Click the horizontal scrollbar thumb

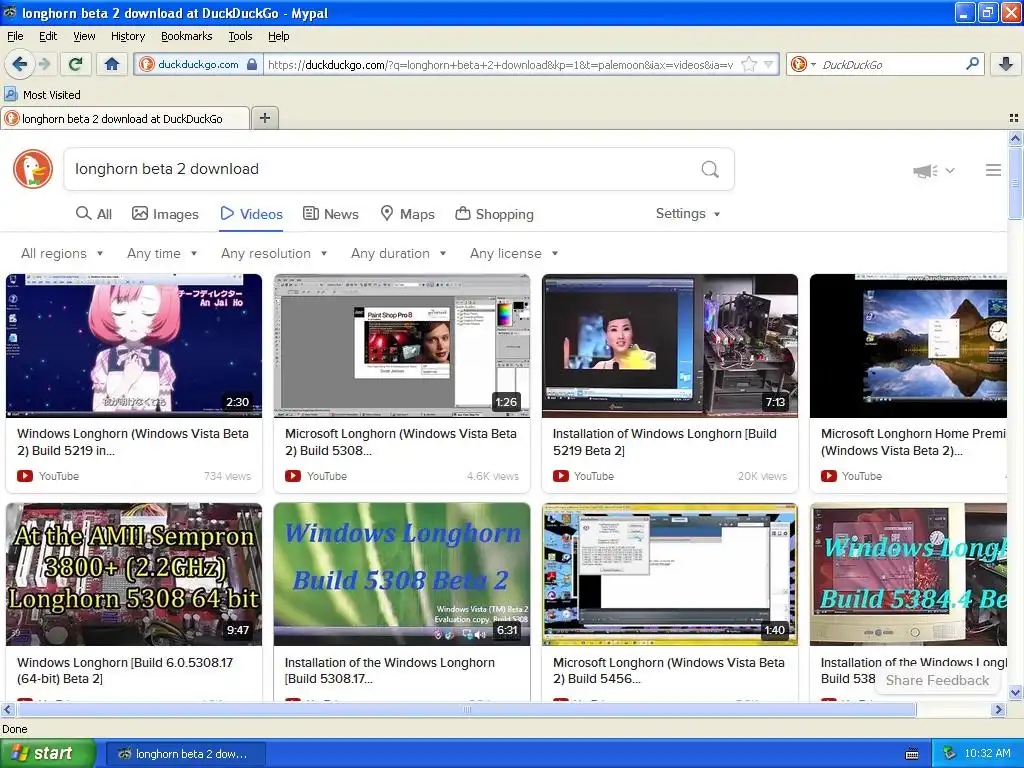466,709
